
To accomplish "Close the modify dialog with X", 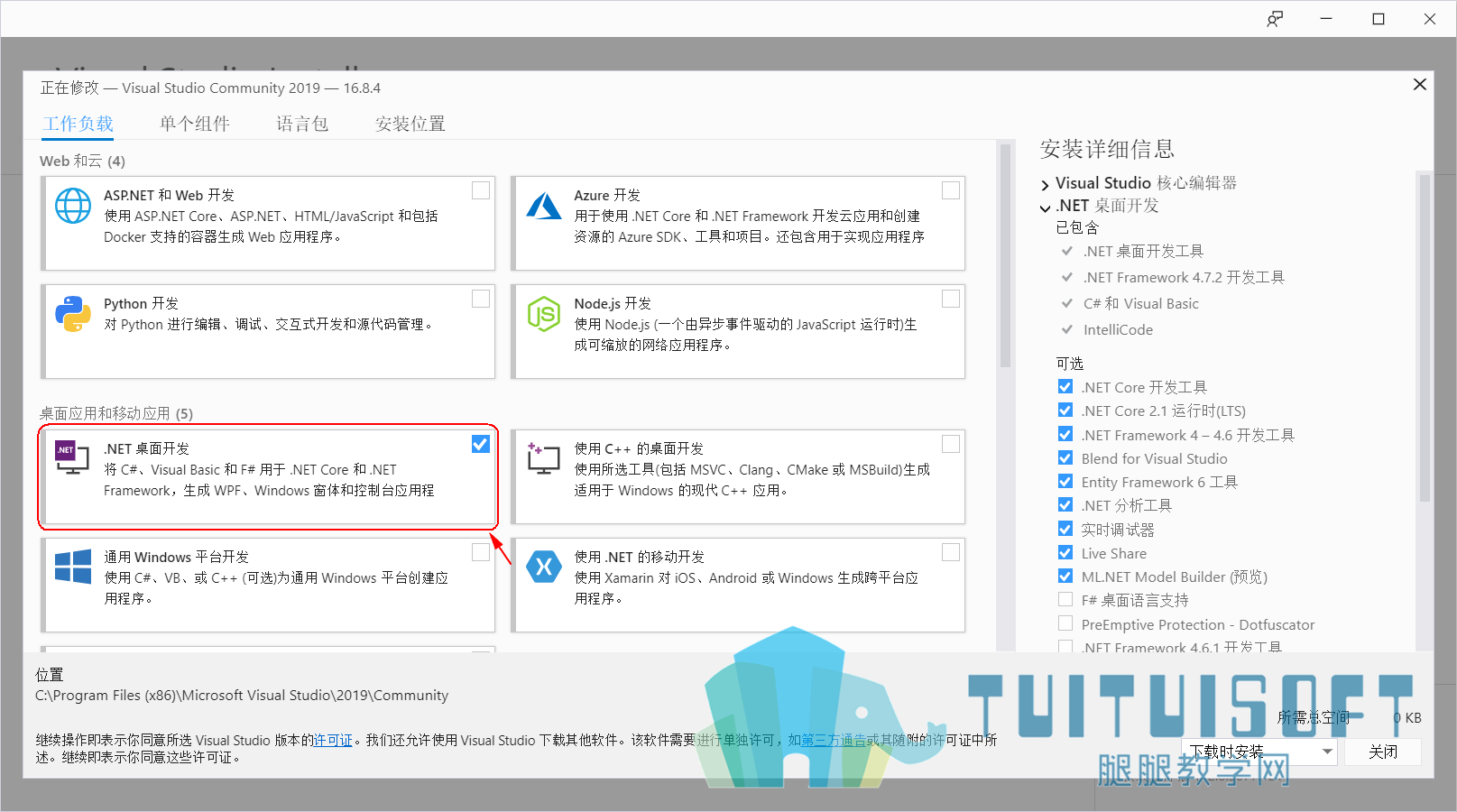I will tap(1419, 84).
